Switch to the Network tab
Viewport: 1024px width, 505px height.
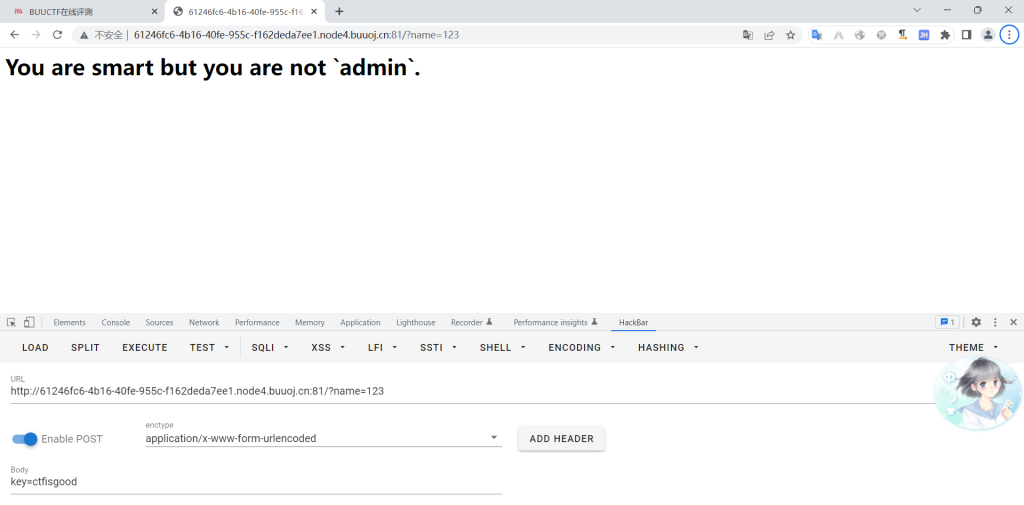tap(204, 322)
